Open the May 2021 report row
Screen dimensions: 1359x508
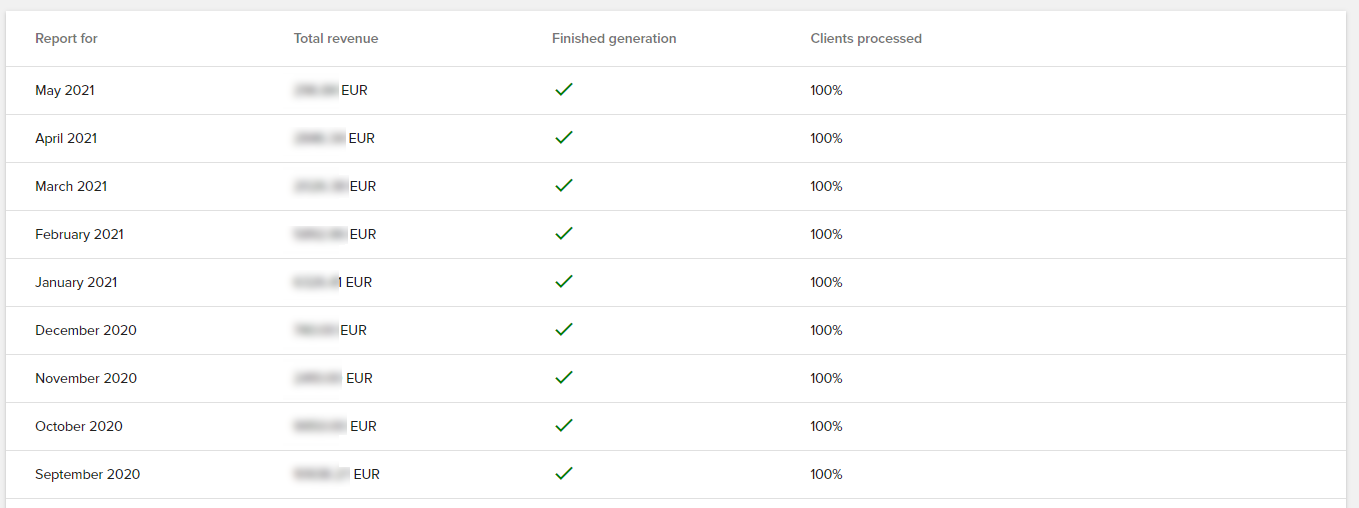coord(65,91)
